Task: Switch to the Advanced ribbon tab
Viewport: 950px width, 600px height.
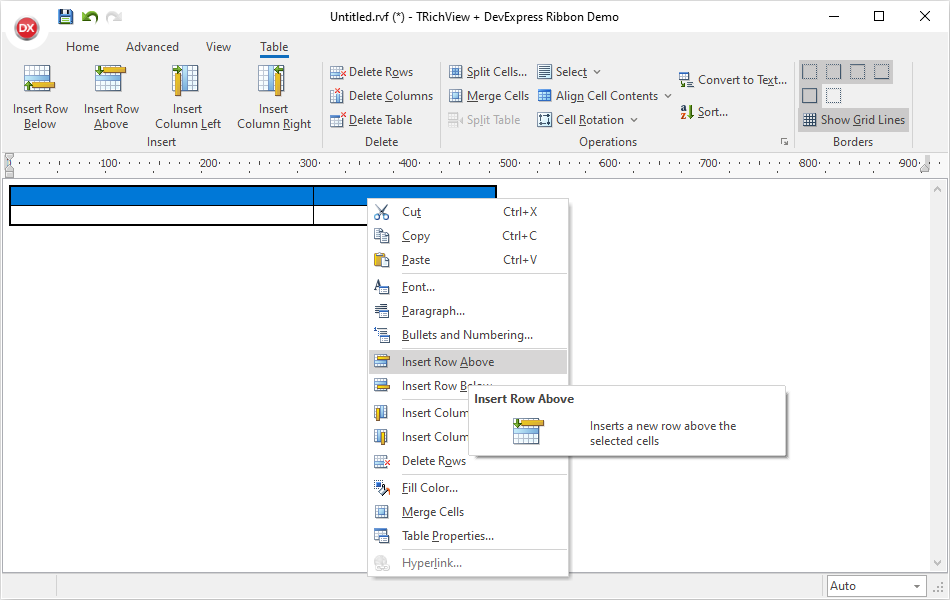Action: [x=152, y=47]
